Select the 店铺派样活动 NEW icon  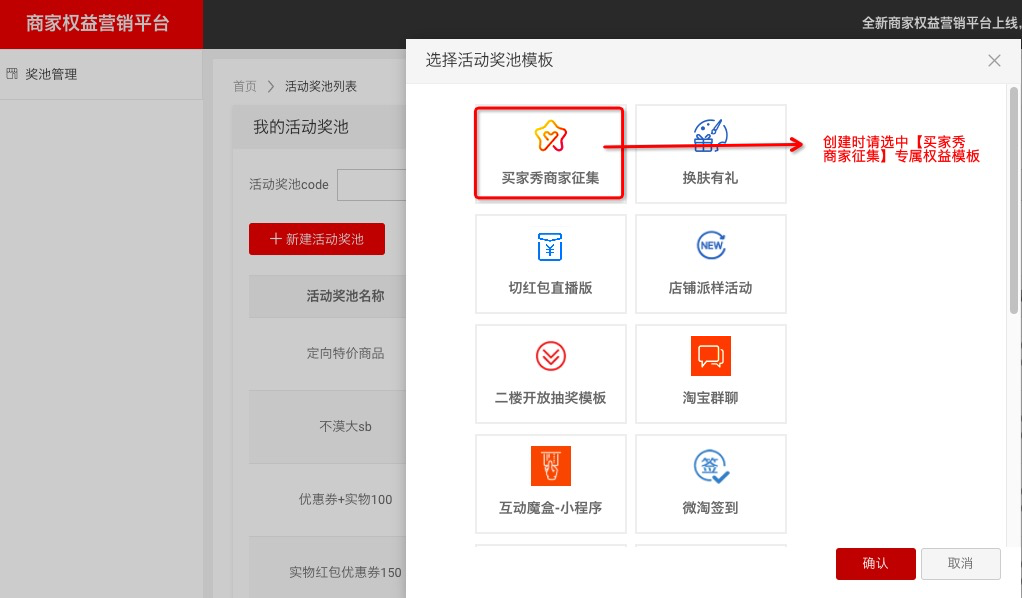point(711,245)
